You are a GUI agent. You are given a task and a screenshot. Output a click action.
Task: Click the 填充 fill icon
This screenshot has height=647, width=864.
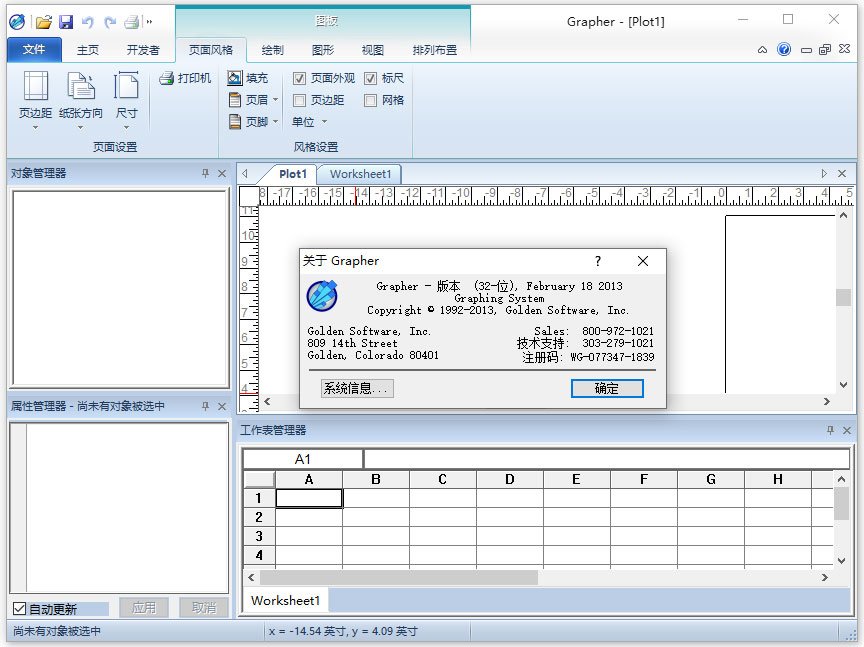[x=234, y=78]
